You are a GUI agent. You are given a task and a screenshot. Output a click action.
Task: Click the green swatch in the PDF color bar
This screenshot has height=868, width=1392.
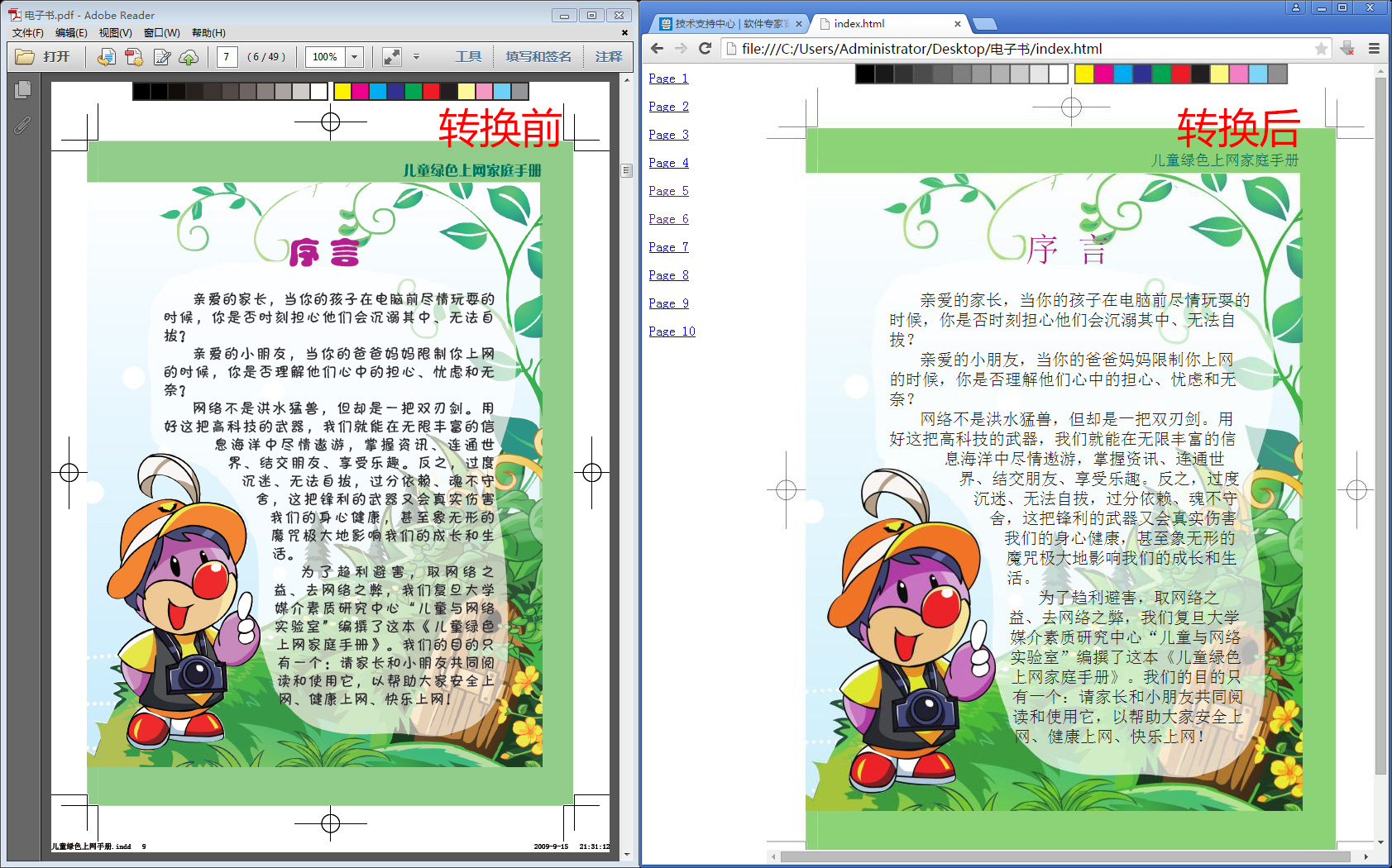click(413, 91)
